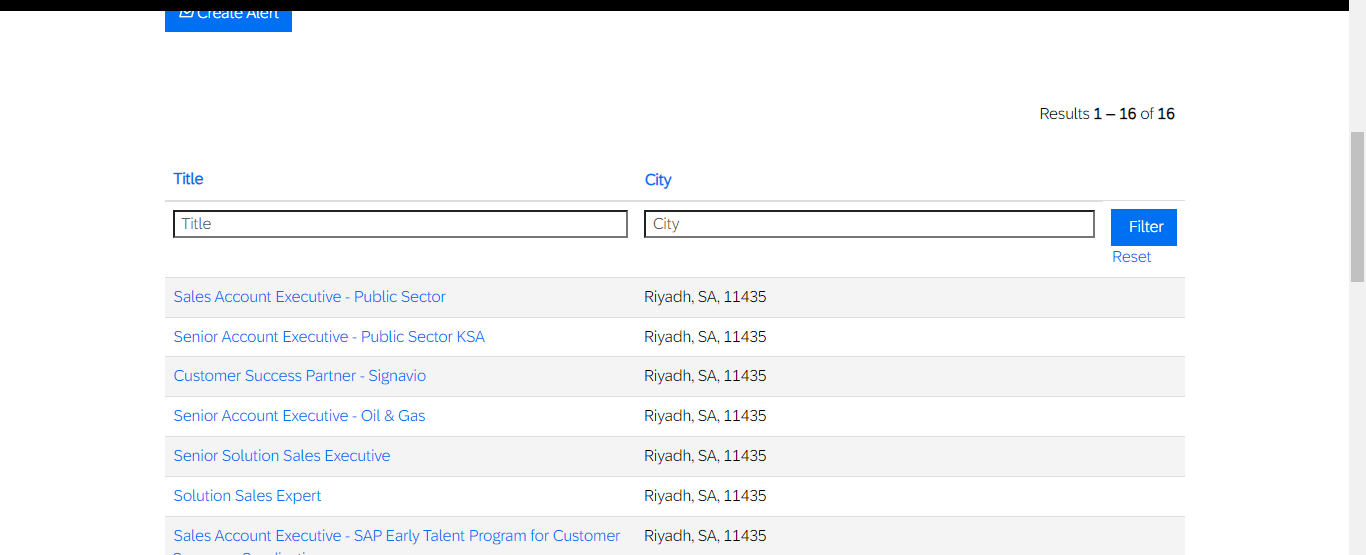
Task: Click the Create Alert button
Action: click(228, 20)
